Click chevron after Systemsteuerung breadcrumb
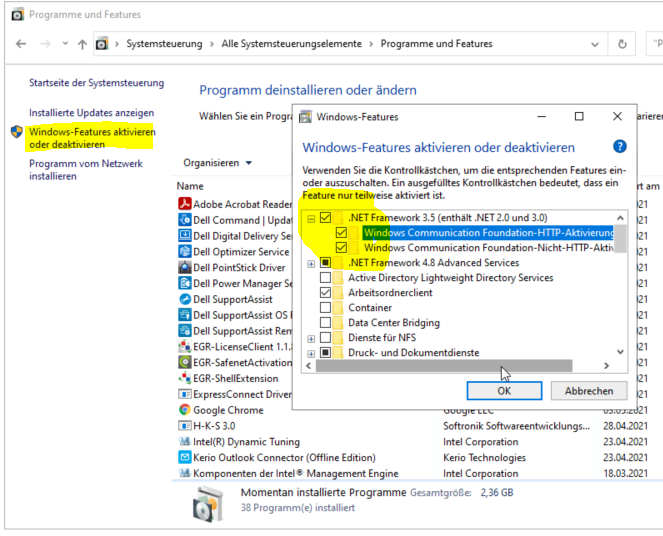This screenshot has height=536, width=663. [212, 44]
